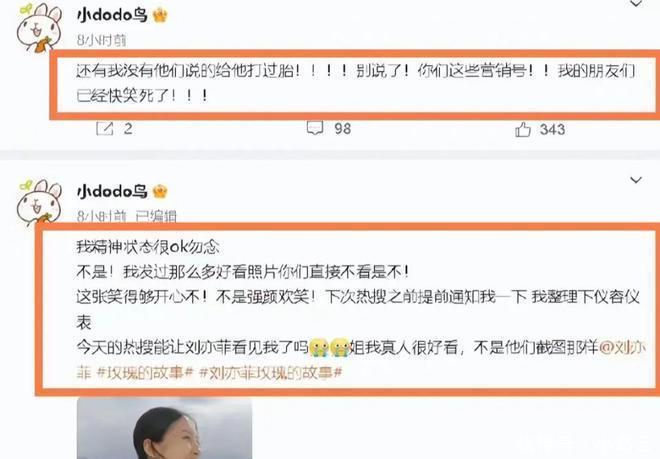Open hashtag #刘亦菲玫瑰的故事#
The width and height of the screenshot is (660, 459).
coord(271,373)
